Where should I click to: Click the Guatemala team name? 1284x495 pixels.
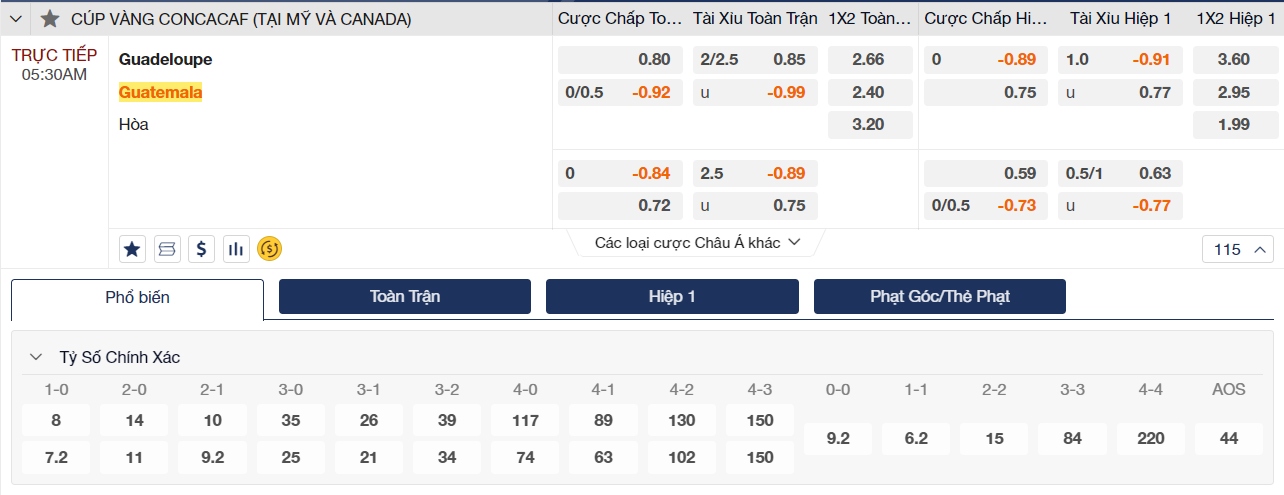click(x=161, y=92)
